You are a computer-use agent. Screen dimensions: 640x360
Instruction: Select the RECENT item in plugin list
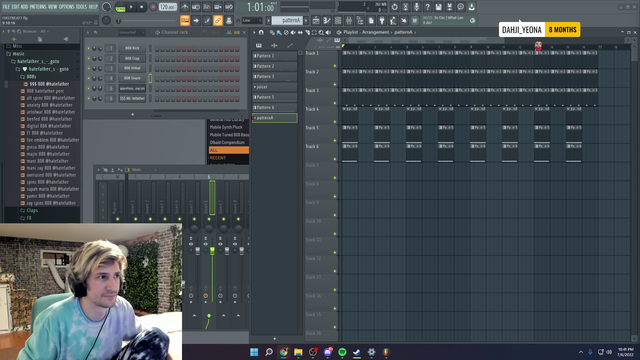[x=229, y=158]
